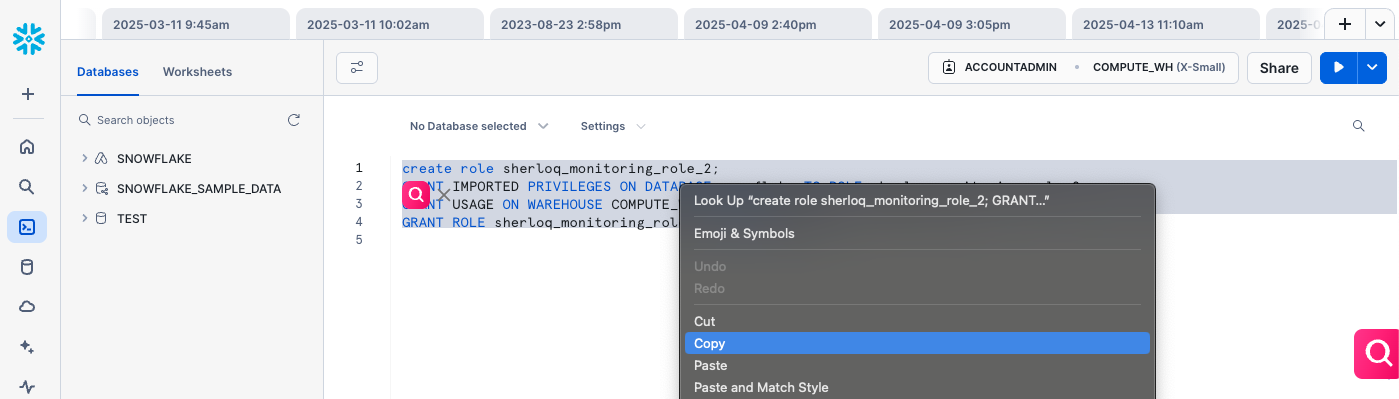Switch to the Worksheets tab
The width and height of the screenshot is (1399, 399).
[x=197, y=72]
